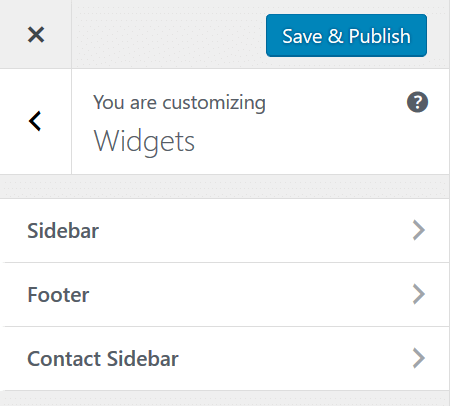The image size is (450, 406).
Task: Select the Contact Sidebar label text
Action: [103, 358]
